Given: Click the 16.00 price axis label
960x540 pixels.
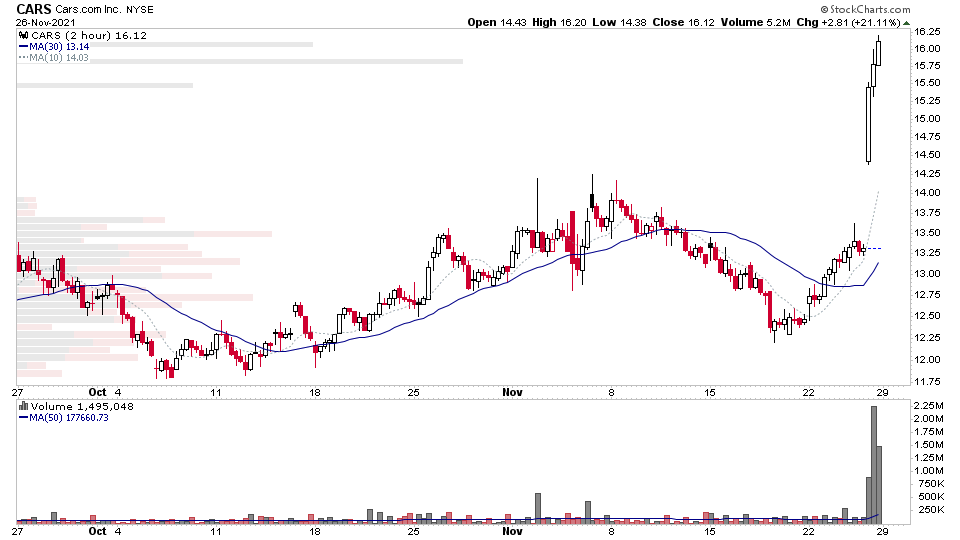Looking at the screenshot, I should click(928, 49).
